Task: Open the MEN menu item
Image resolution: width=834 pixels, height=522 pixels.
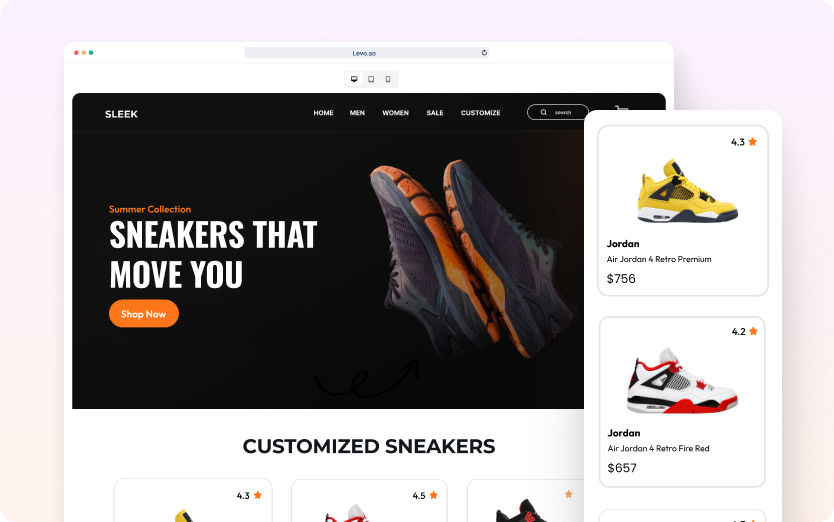Action: [x=357, y=113]
